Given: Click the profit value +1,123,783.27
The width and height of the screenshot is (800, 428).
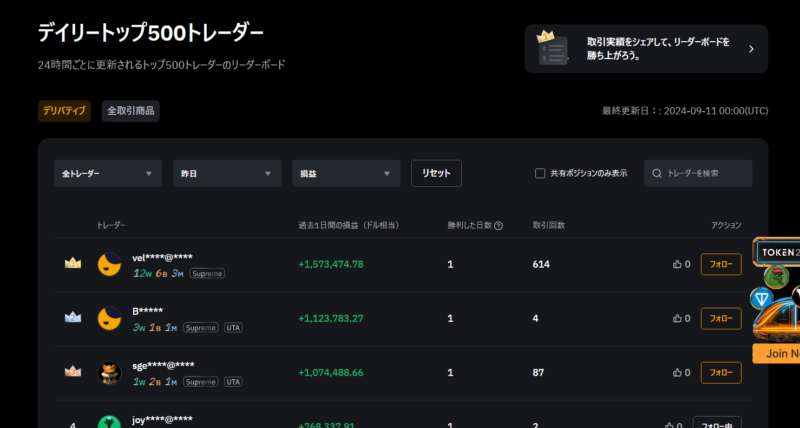Looking at the screenshot, I should pyautogui.click(x=331, y=318).
